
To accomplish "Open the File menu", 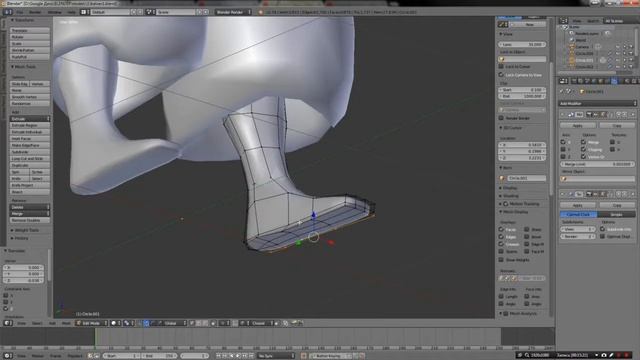I will click(x=19, y=12).
